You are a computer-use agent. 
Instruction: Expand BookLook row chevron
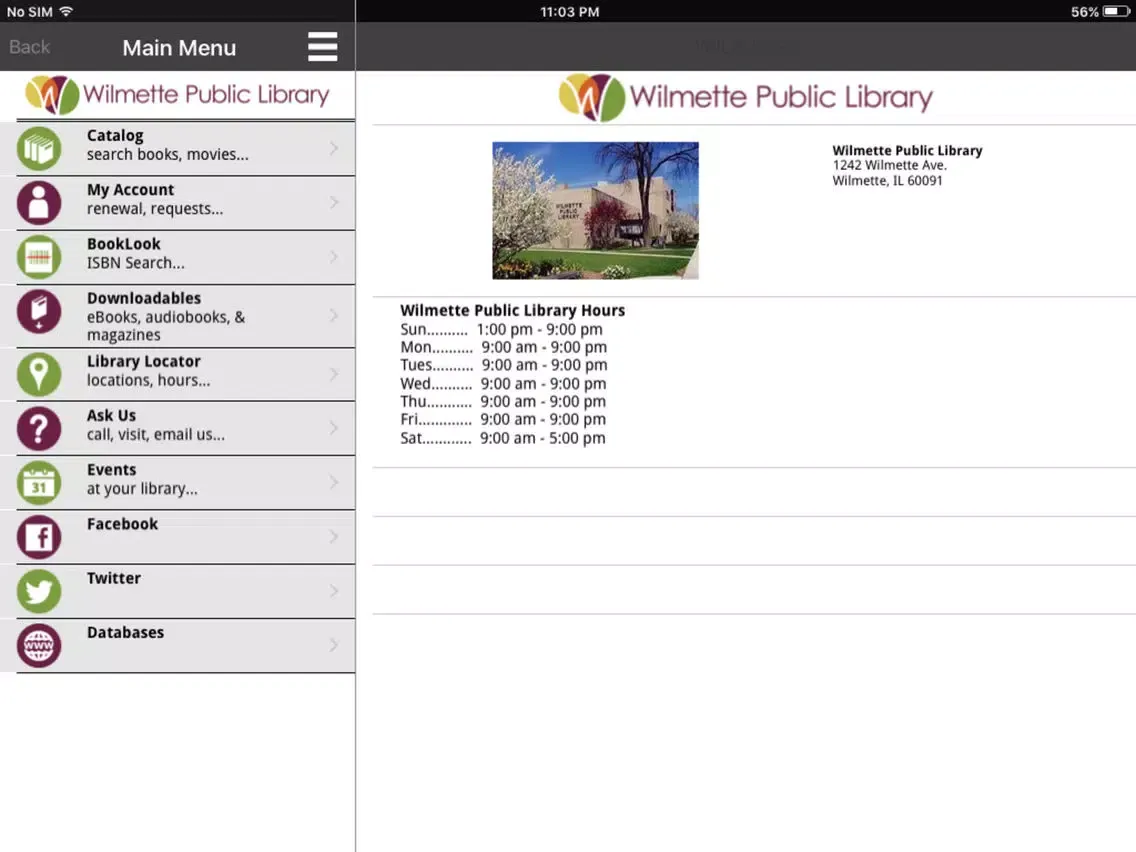333,257
